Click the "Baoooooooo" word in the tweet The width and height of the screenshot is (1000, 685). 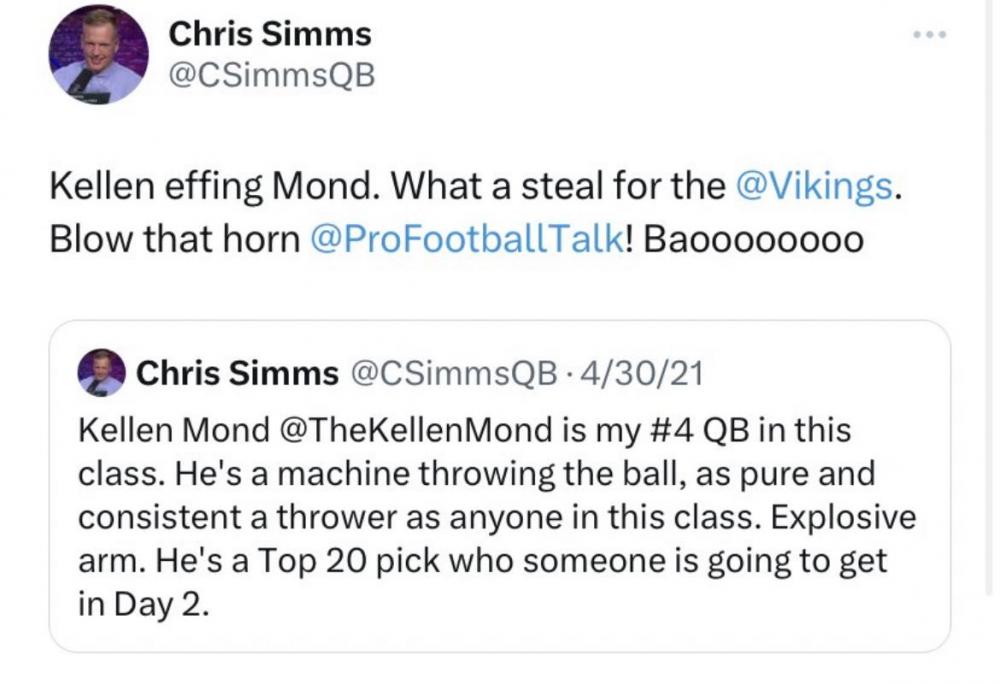click(754, 242)
